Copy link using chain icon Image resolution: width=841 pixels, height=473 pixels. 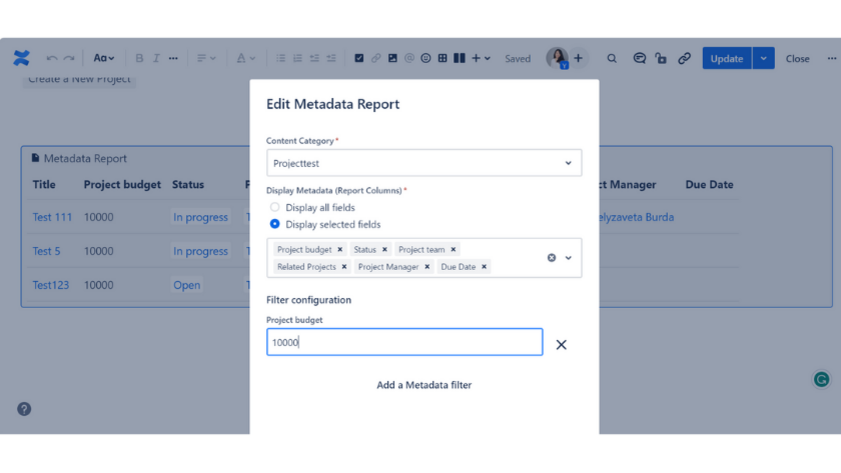[684, 58]
